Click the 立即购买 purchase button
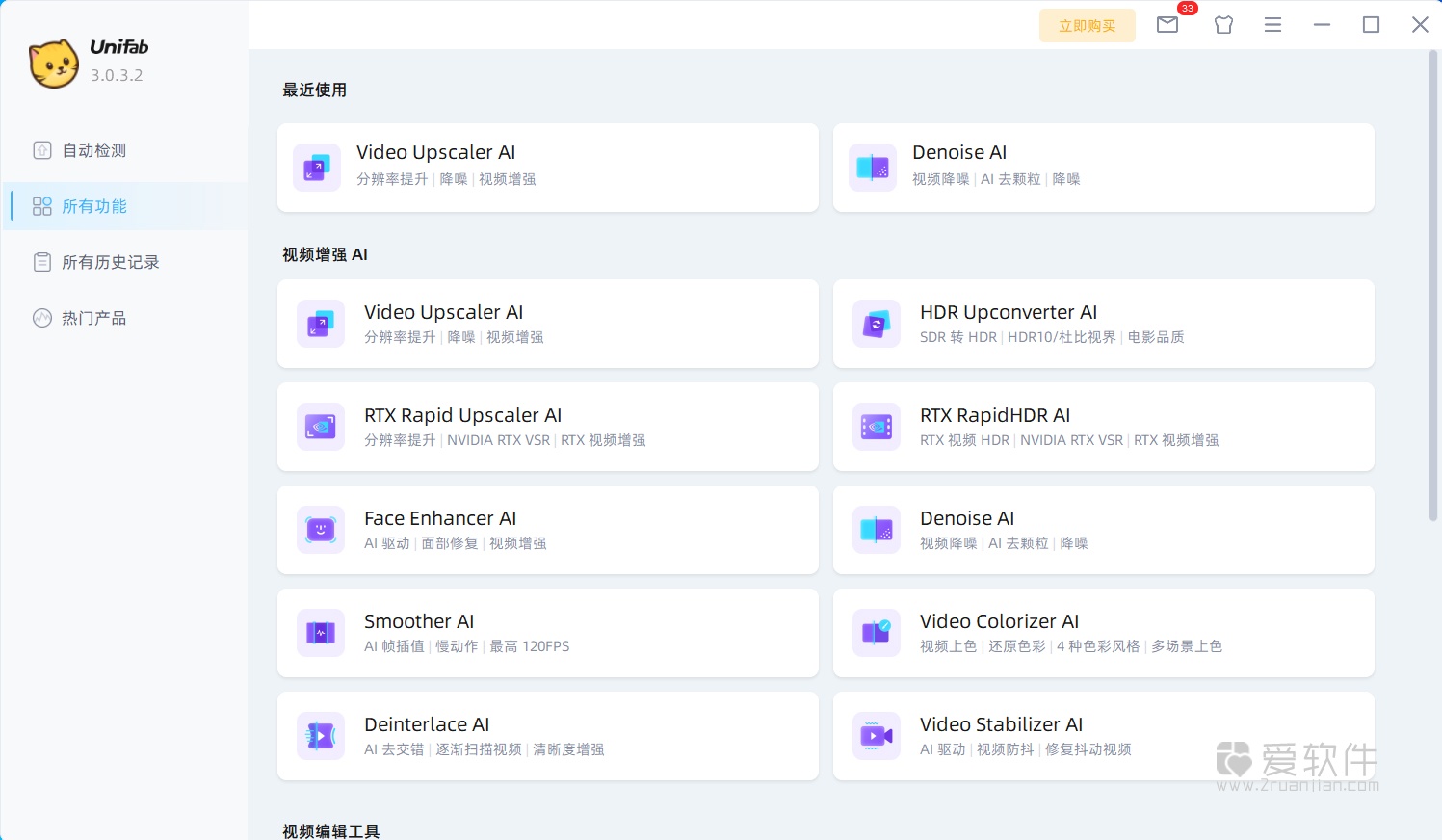The image size is (1442, 840). [x=1087, y=25]
